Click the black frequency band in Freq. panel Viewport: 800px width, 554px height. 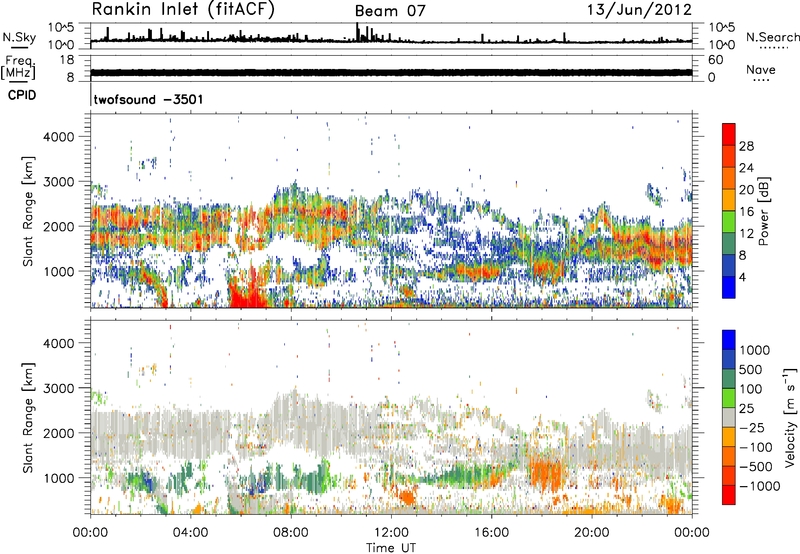pyautogui.click(x=391, y=72)
